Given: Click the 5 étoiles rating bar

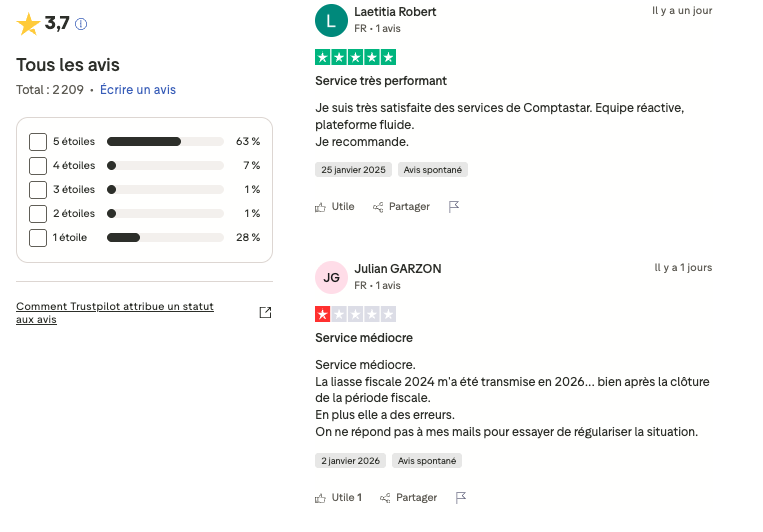Looking at the screenshot, I should 165,142.
